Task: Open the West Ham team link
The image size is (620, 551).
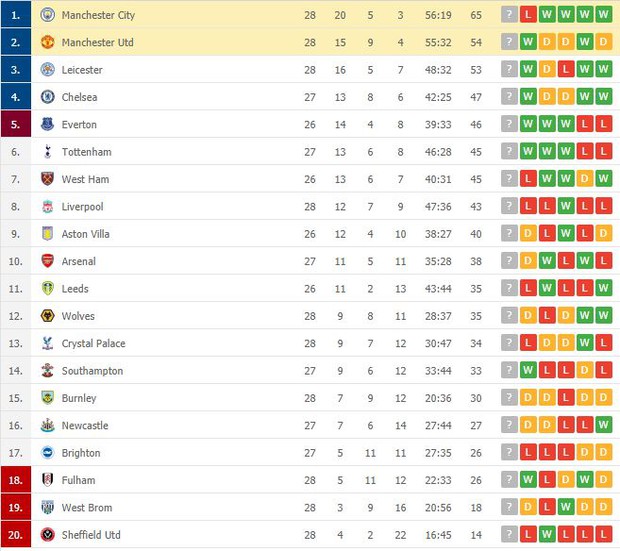Action: (x=85, y=180)
